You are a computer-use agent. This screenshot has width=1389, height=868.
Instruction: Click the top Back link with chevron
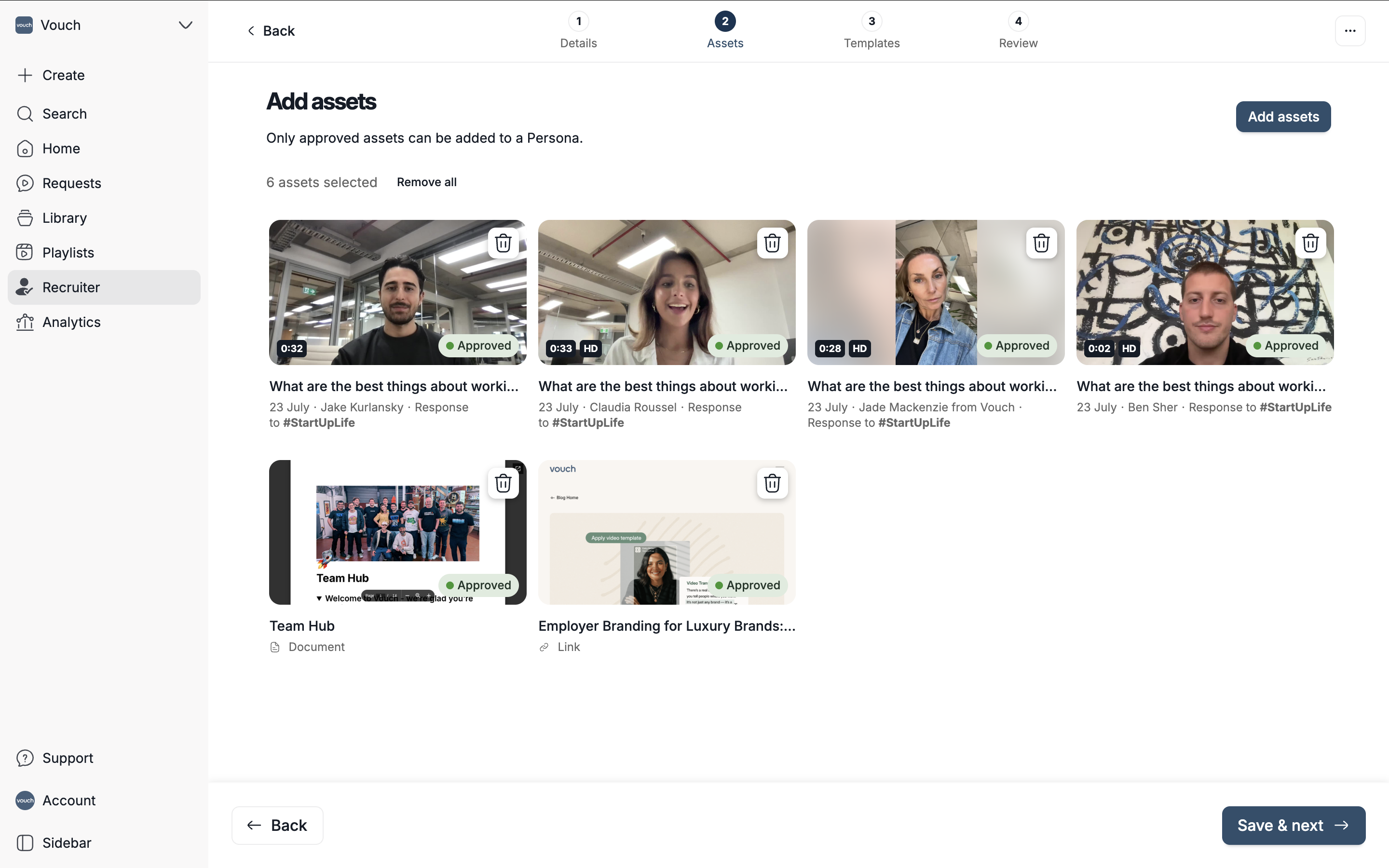(x=271, y=31)
